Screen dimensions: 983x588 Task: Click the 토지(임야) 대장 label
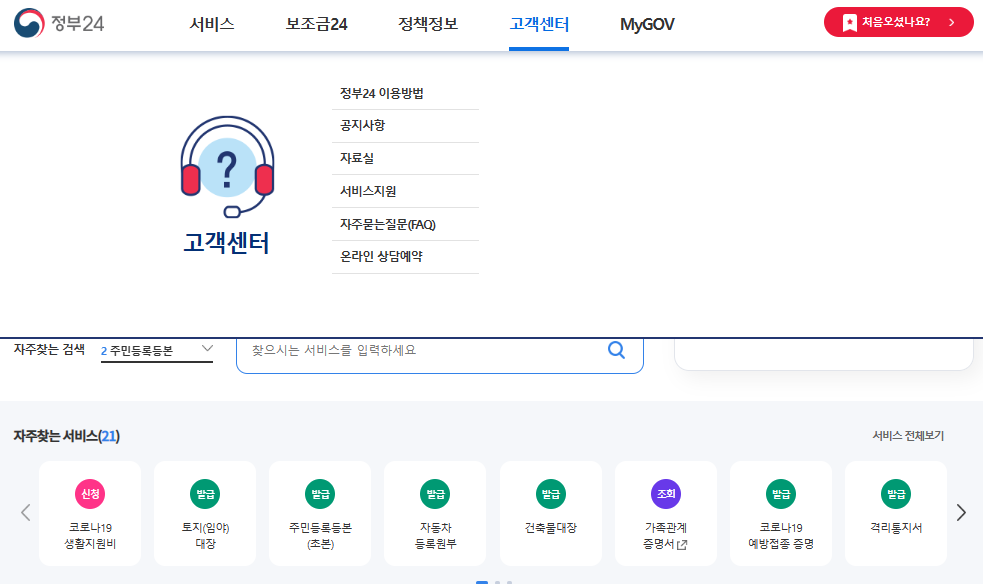205,536
